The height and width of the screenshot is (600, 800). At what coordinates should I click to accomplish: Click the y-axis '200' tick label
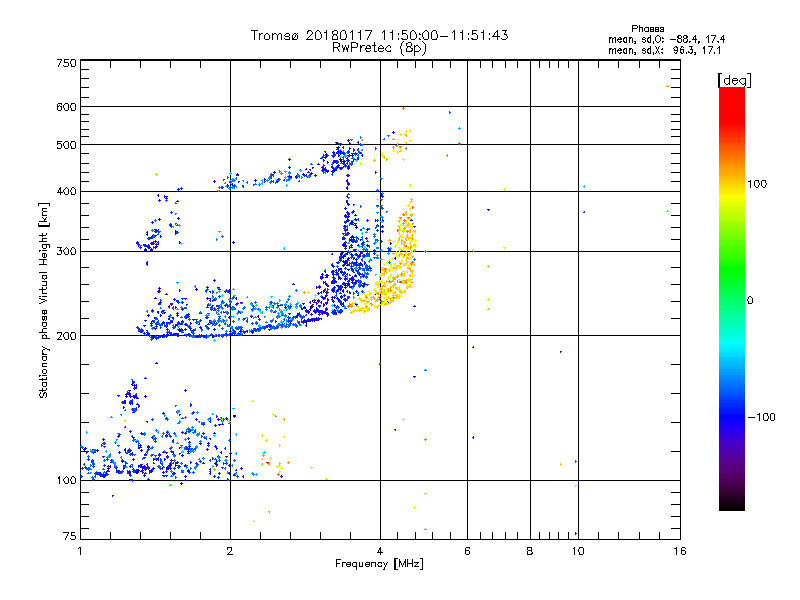point(66,336)
